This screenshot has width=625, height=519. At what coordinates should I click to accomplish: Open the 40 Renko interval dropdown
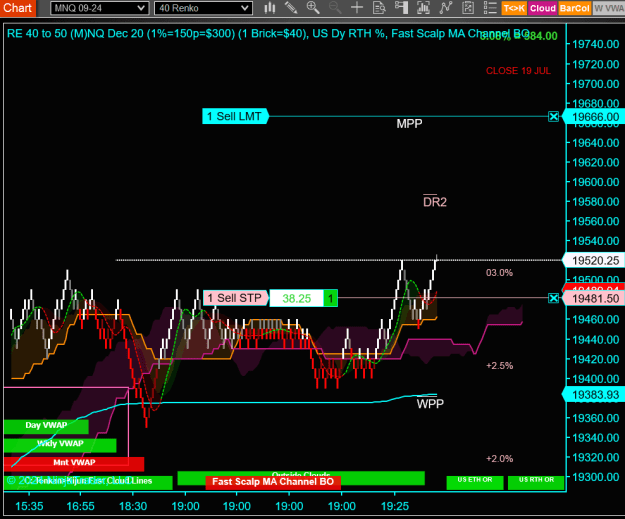pyautogui.click(x=203, y=8)
